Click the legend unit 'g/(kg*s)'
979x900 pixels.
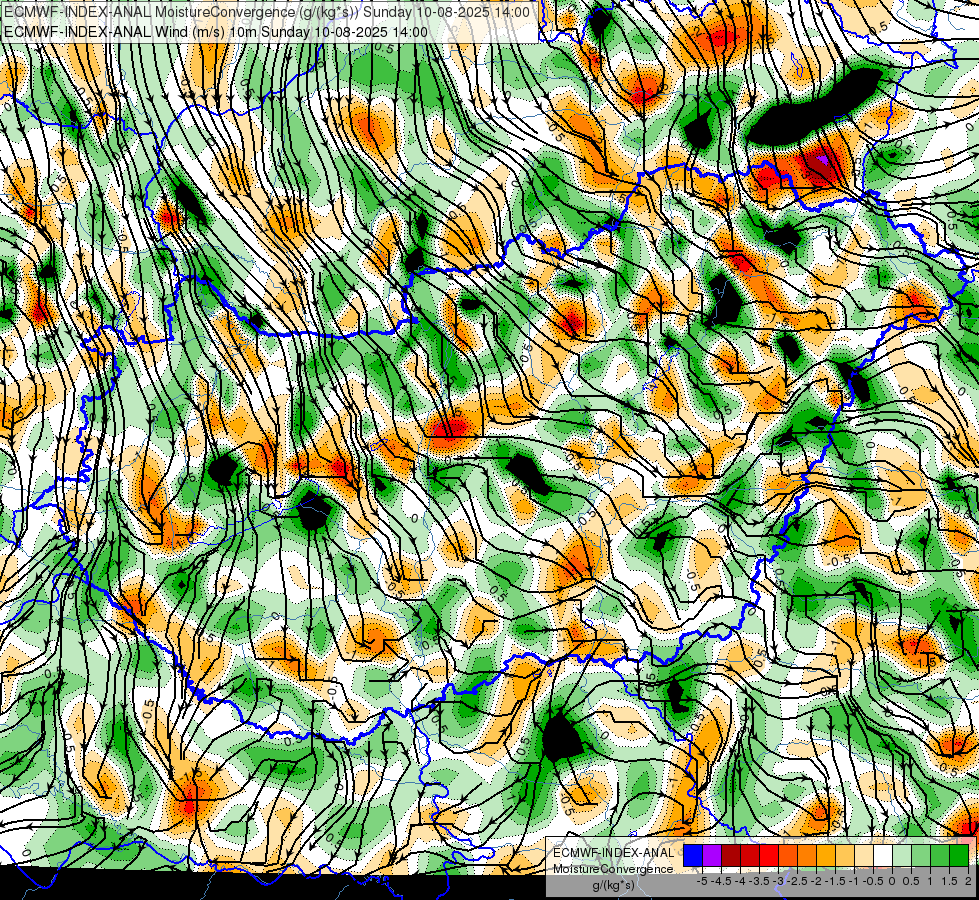[614, 886]
